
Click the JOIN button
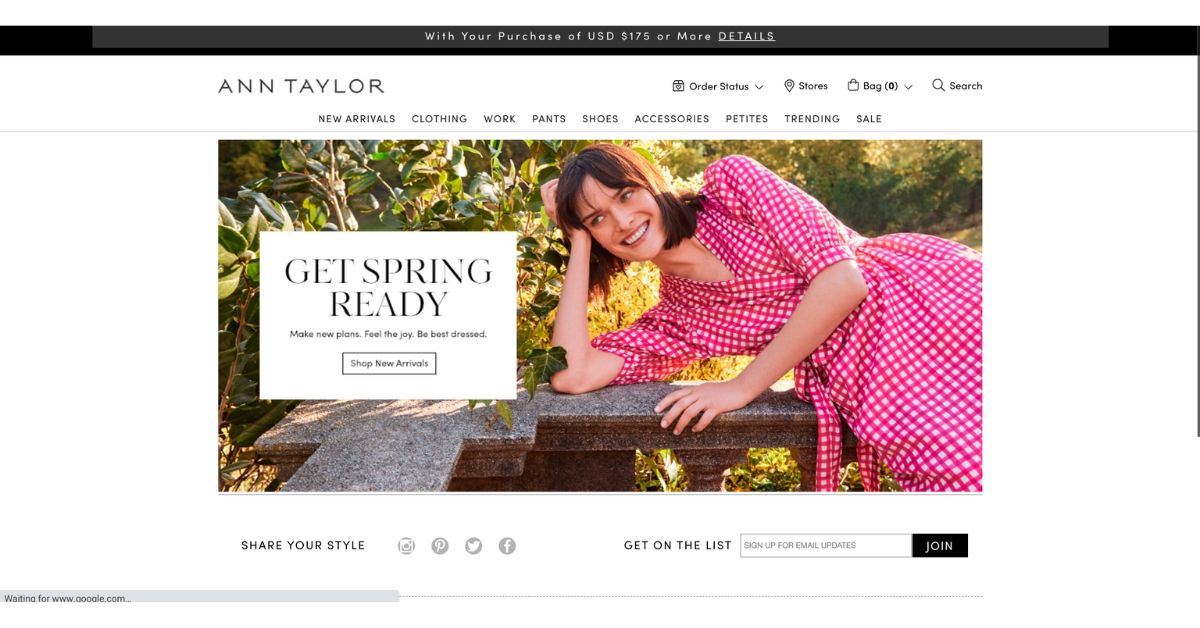click(x=940, y=546)
